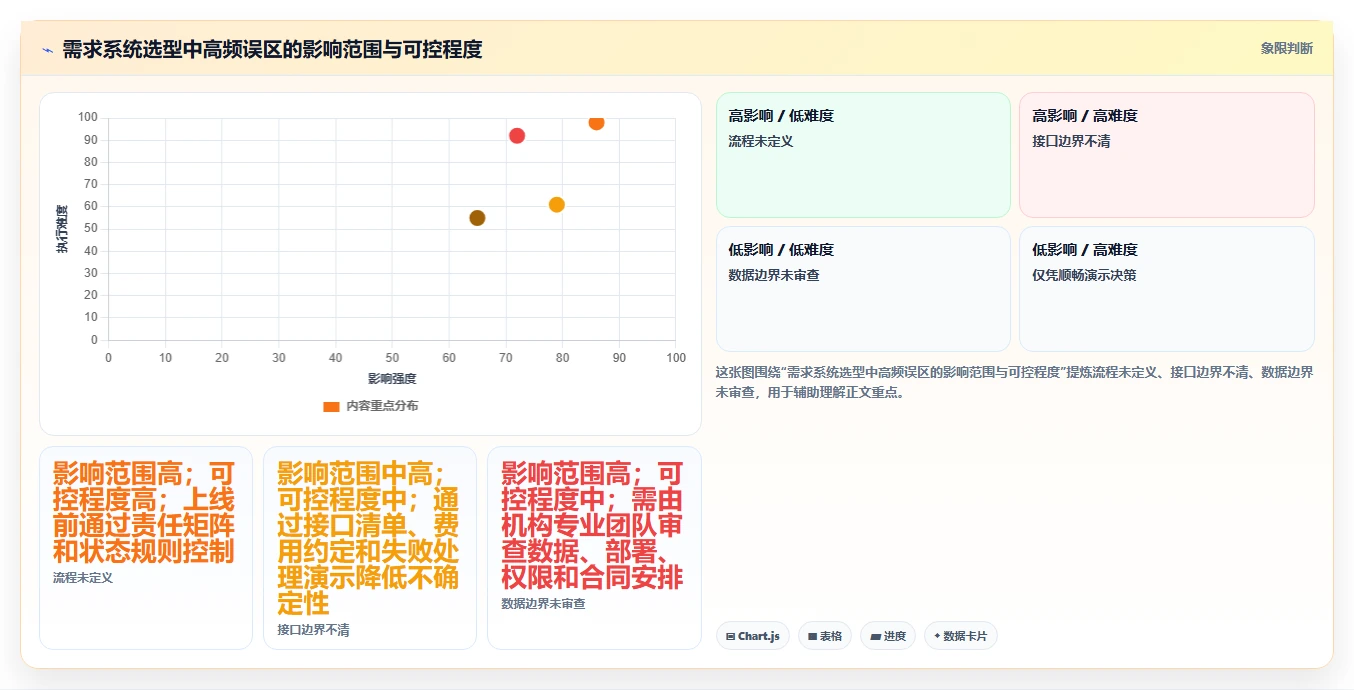This screenshot has height=690, width=1354.
Task: Click the 影响强度 x-axis title
Action: point(392,379)
